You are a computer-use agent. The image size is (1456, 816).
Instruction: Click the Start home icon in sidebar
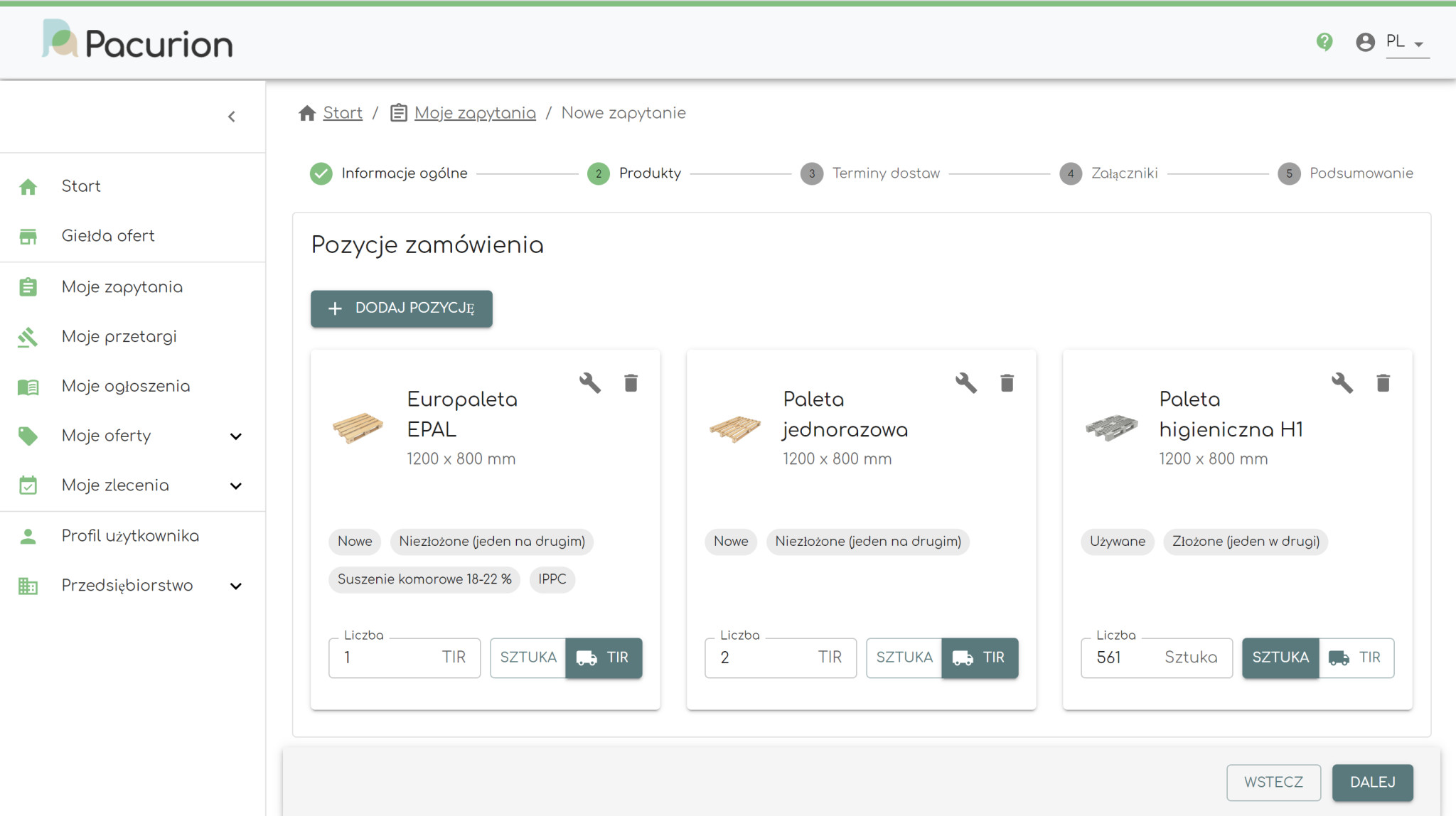coord(28,187)
